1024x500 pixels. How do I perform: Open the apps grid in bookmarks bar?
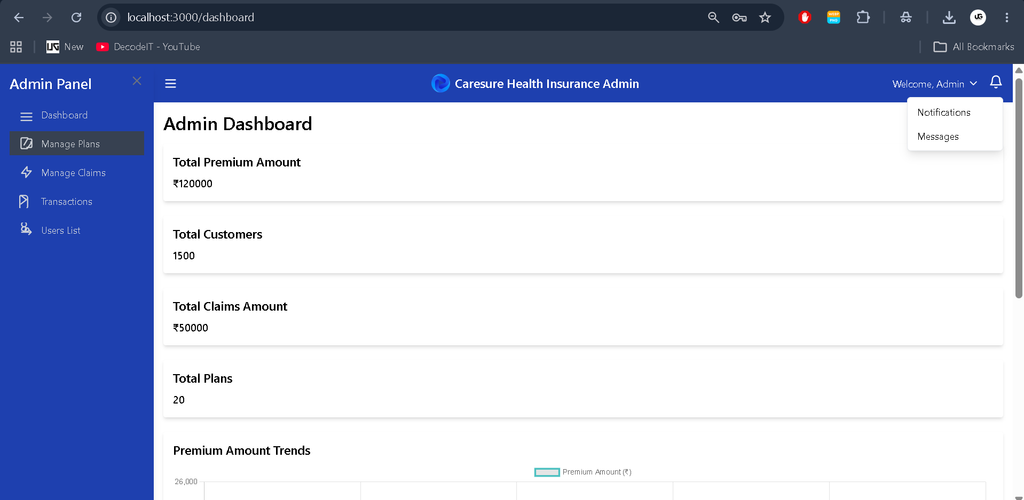16,47
